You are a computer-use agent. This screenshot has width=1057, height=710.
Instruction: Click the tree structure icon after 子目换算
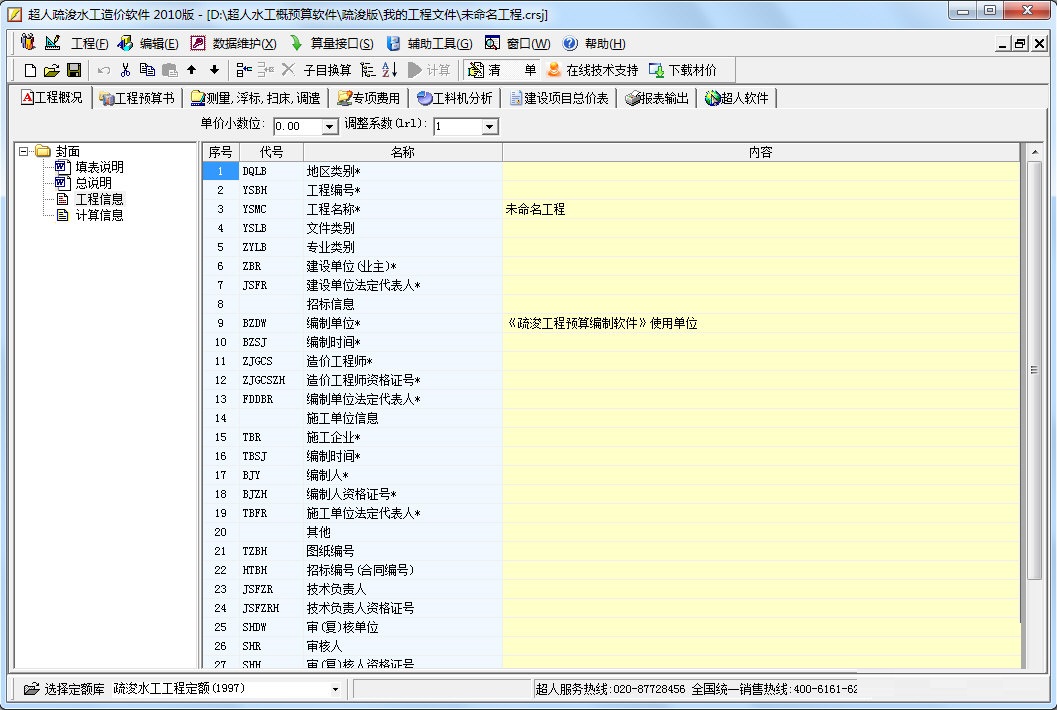click(367, 70)
